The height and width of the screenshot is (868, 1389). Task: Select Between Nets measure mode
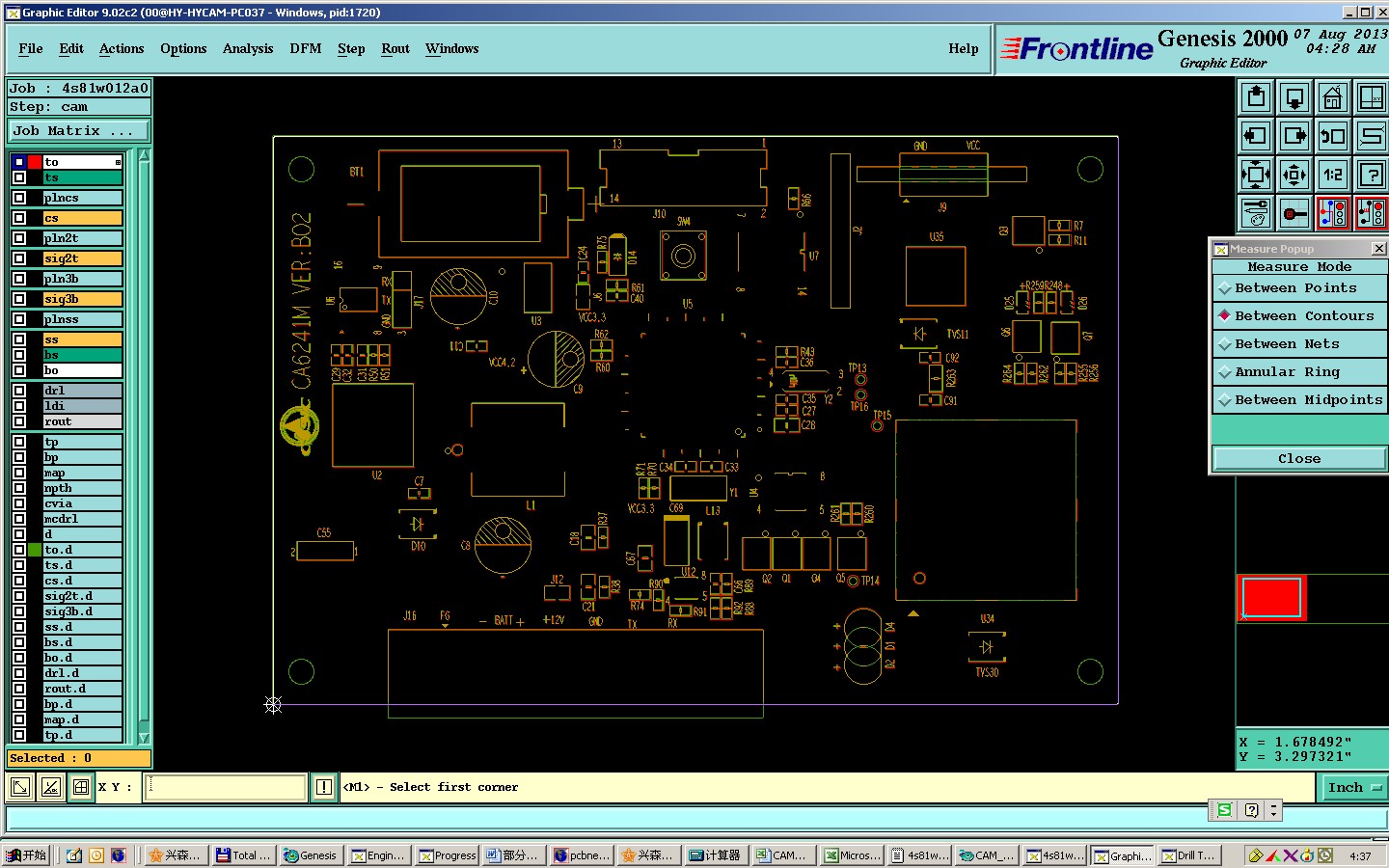(1299, 343)
